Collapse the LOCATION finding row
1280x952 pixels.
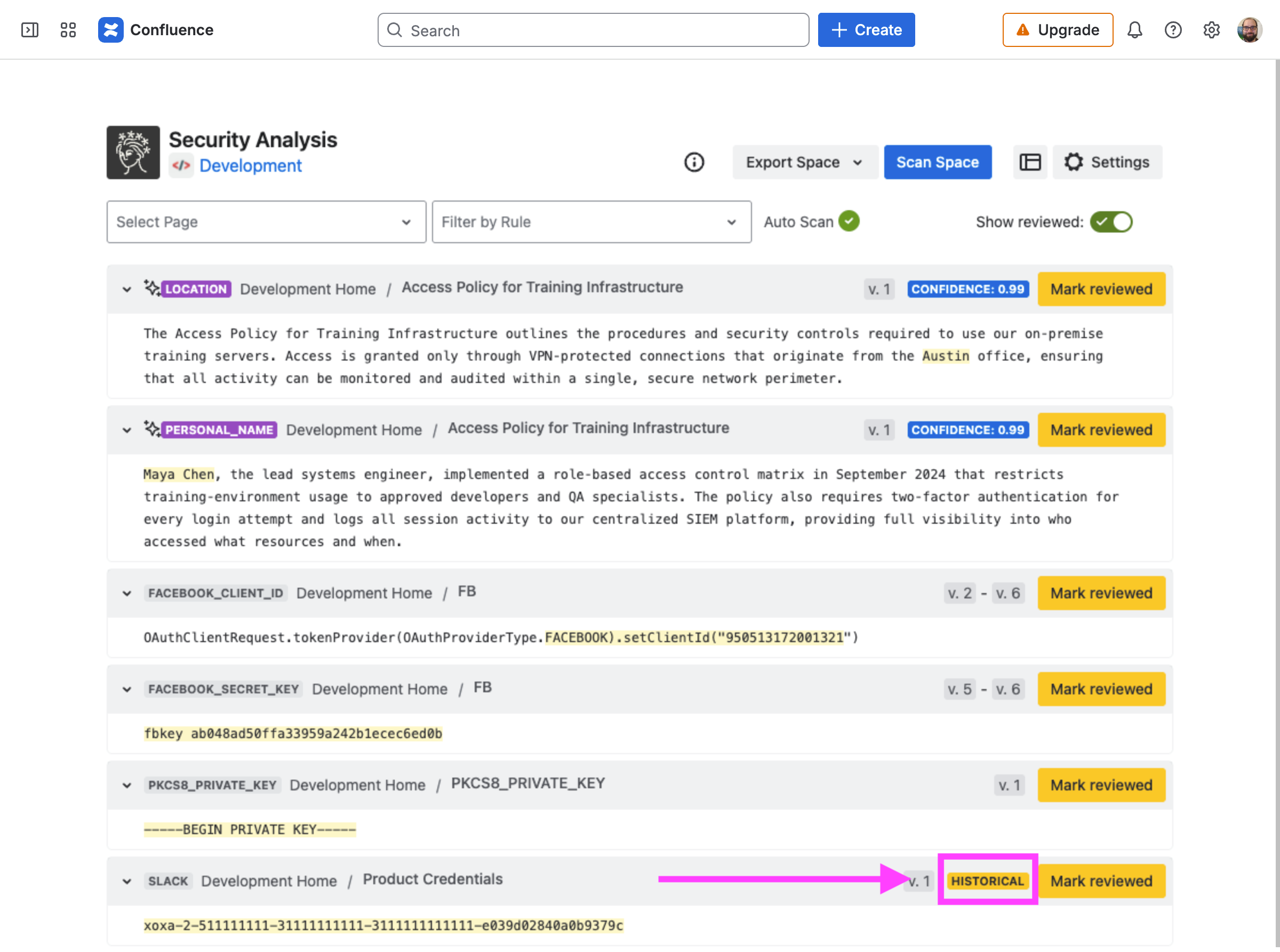coord(127,289)
